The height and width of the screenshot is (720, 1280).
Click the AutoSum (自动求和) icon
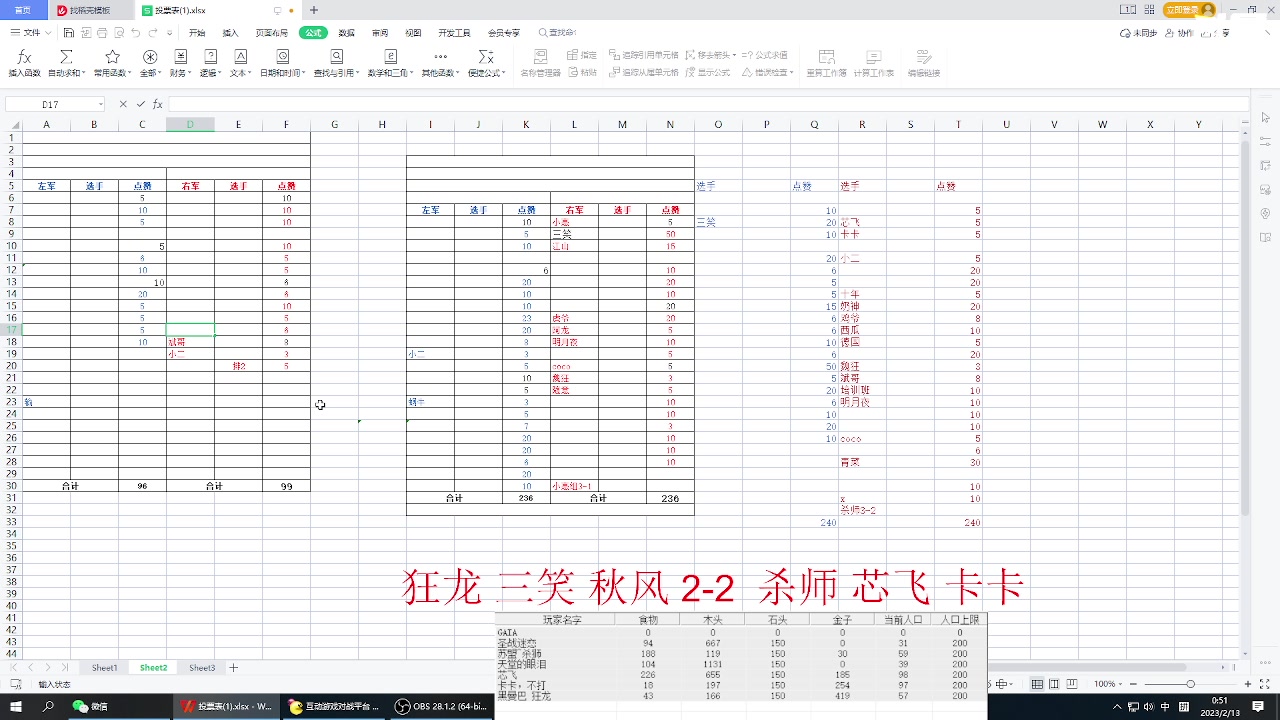[64, 60]
